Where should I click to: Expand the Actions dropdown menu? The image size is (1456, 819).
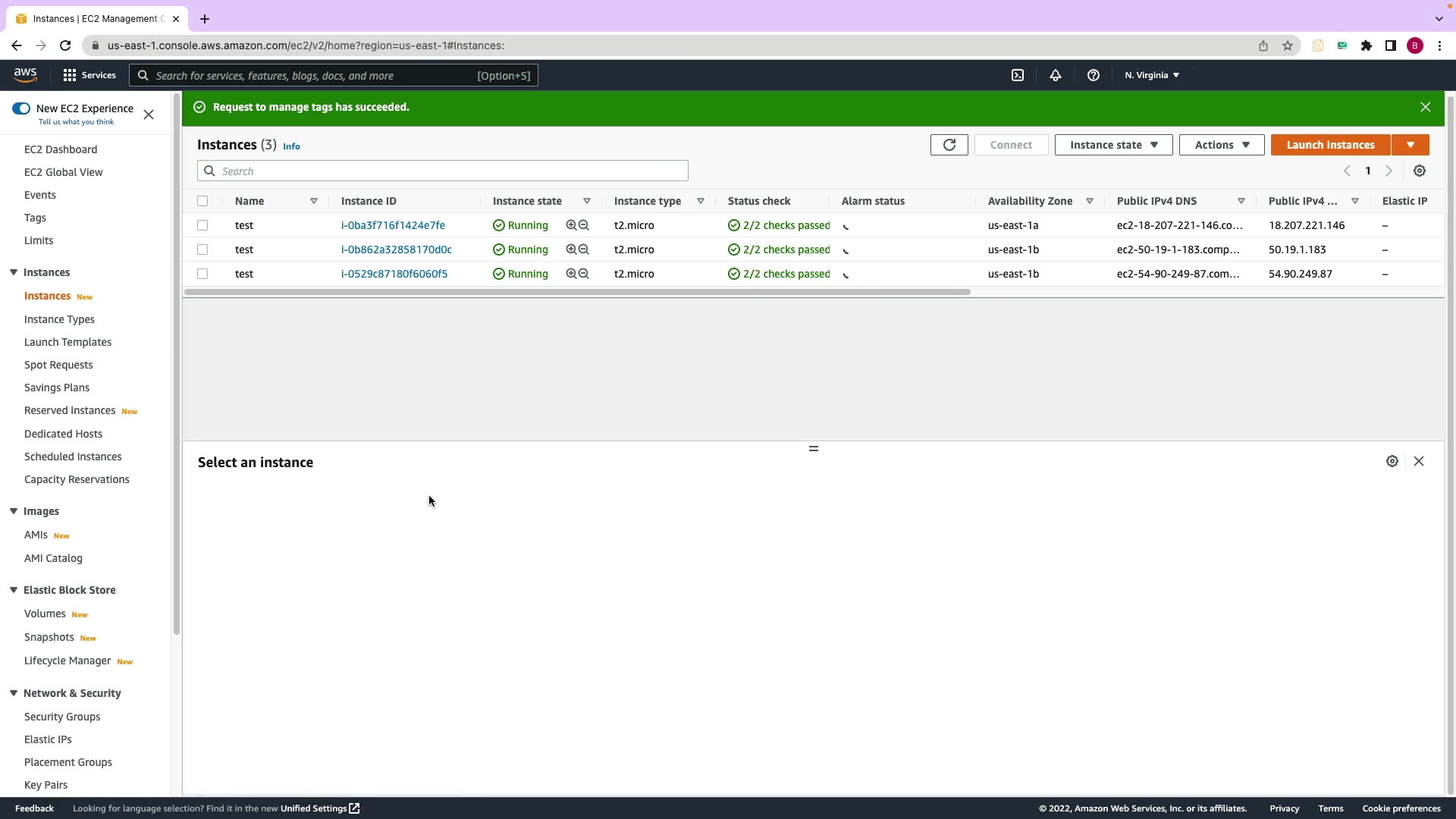(x=1221, y=145)
